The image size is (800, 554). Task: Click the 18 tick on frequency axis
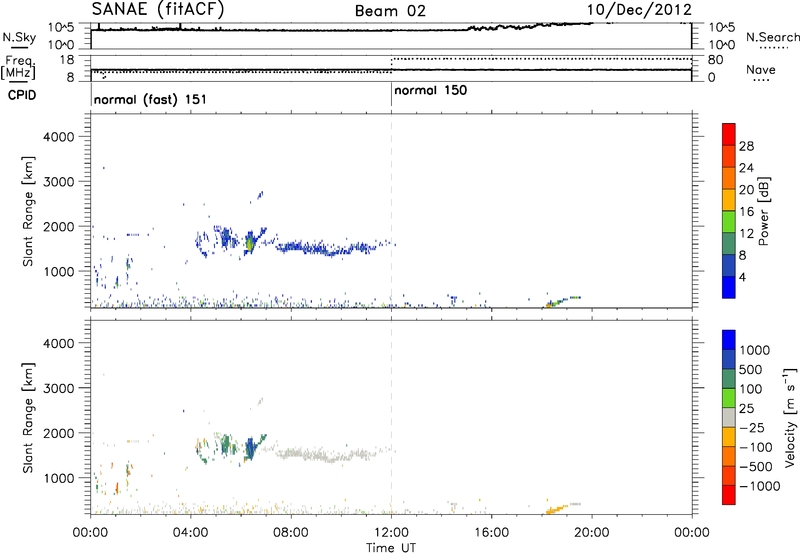66,60
